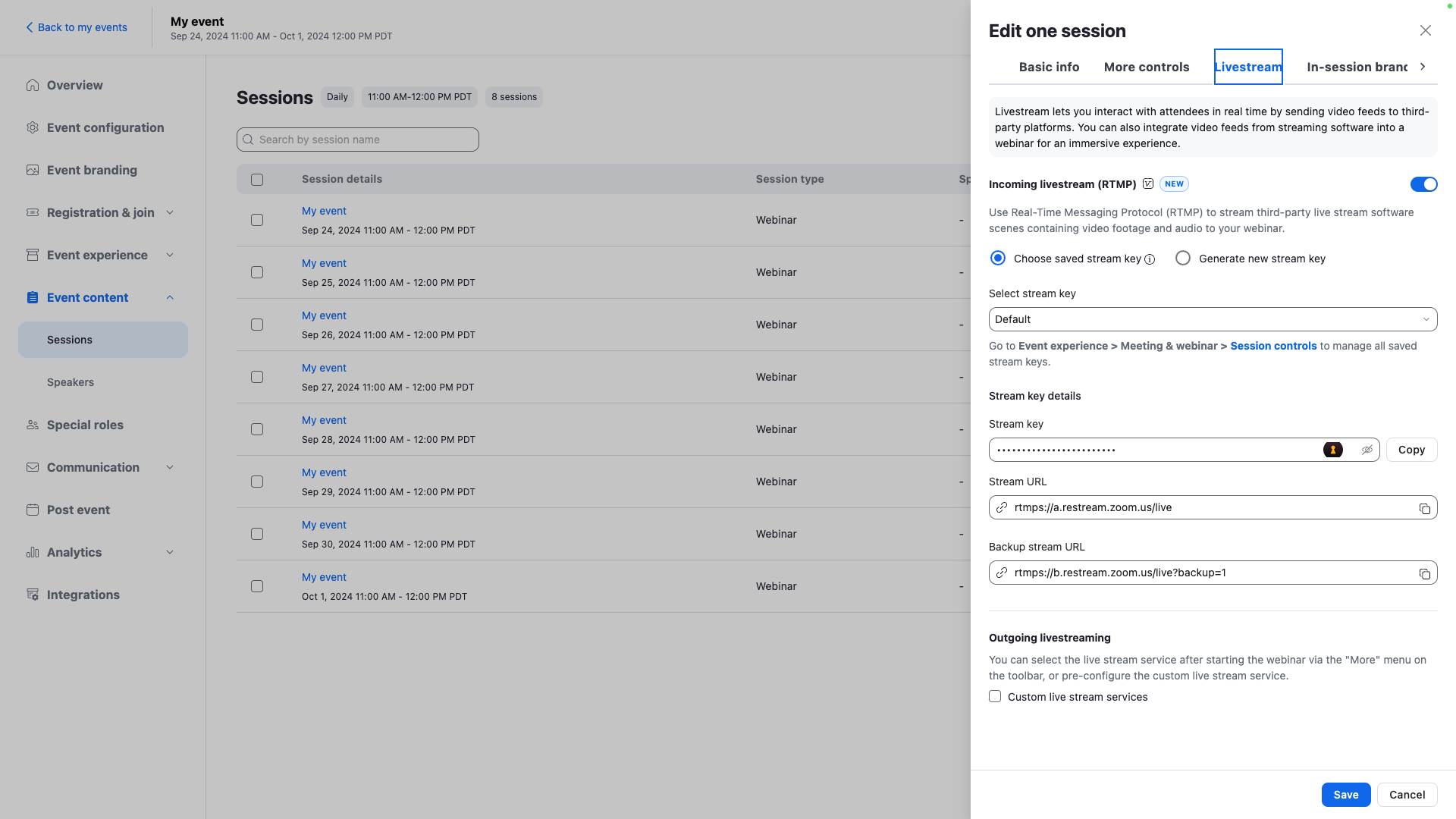Click the password manager icon in Stream key field
Viewport: 1456px width, 819px height.
[x=1332, y=450]
